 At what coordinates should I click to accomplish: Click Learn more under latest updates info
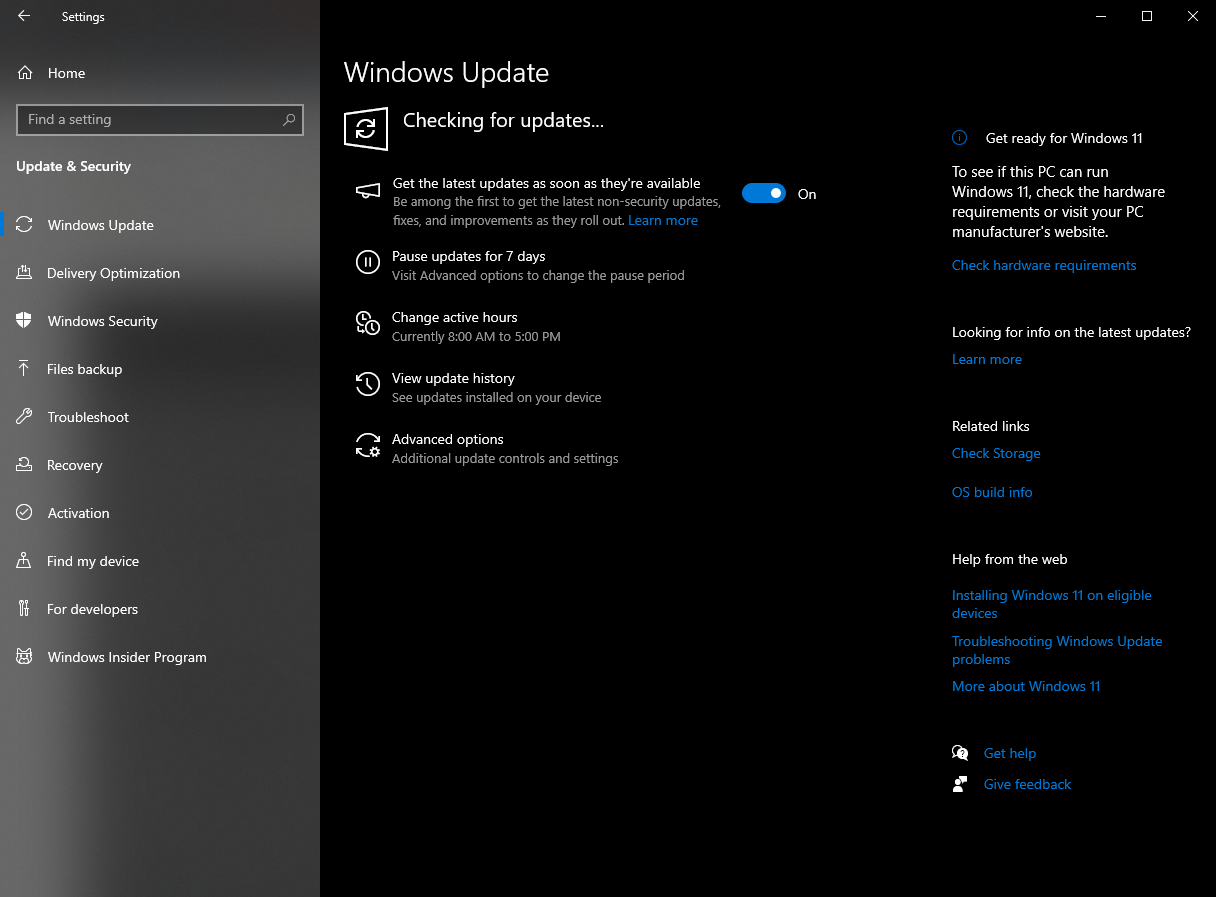pyautogui.click(x=987, y=359)
